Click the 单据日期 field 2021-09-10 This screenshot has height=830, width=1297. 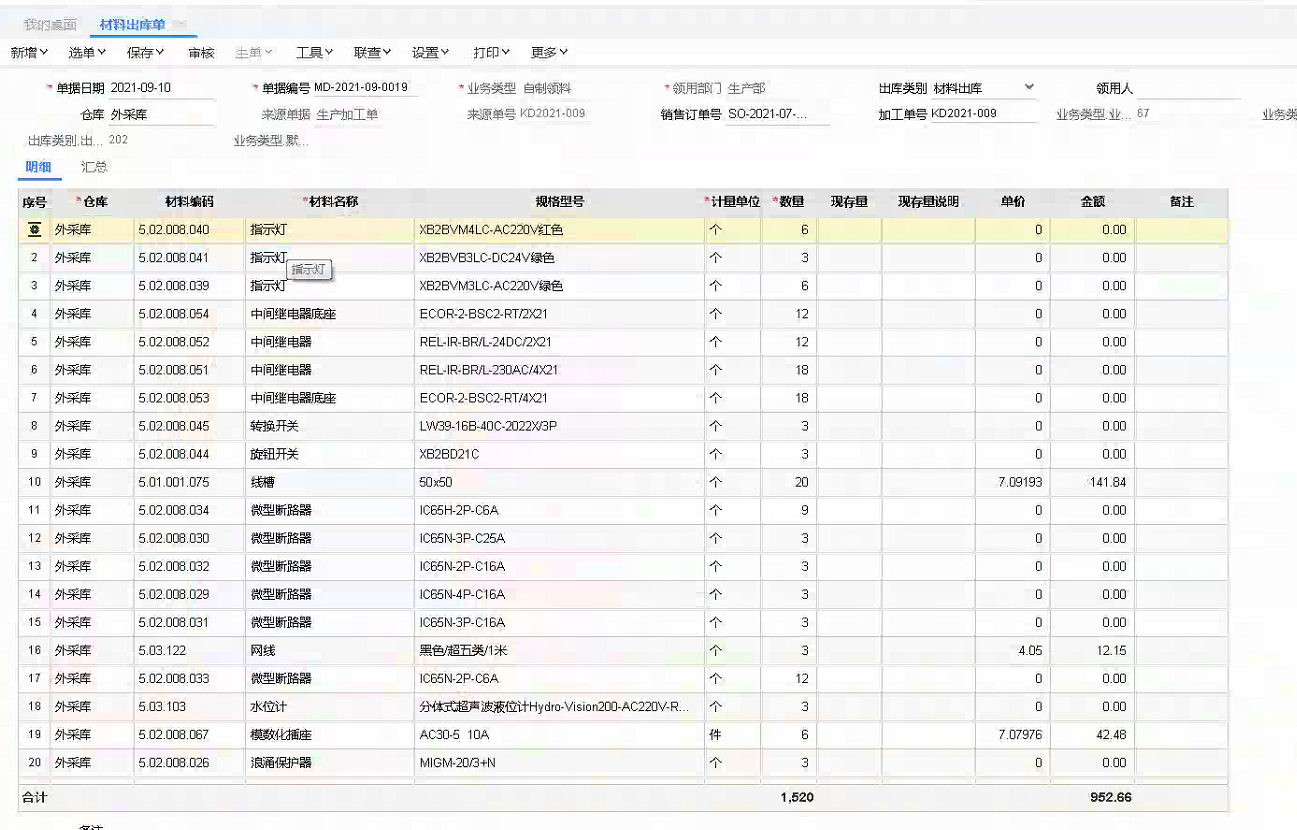(x=162, y=88)
